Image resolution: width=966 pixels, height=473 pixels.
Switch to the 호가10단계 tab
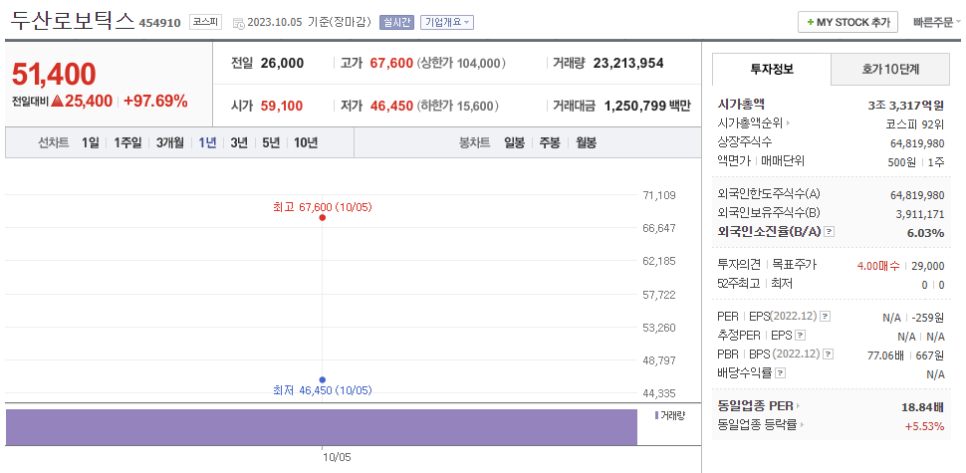[x=890, y=70]
